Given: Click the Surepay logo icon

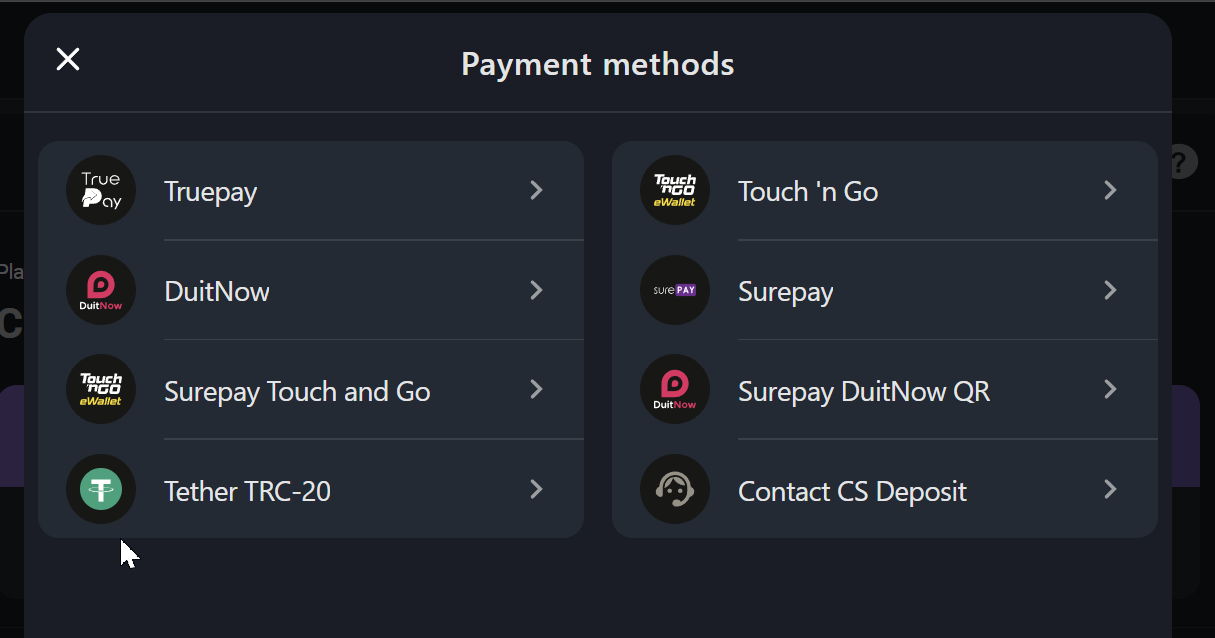Looking at the screenshot, I should 675,290.
